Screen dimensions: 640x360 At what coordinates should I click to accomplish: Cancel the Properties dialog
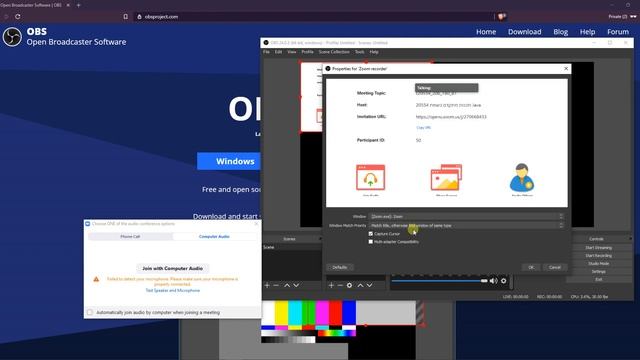(x=555, y=267)
